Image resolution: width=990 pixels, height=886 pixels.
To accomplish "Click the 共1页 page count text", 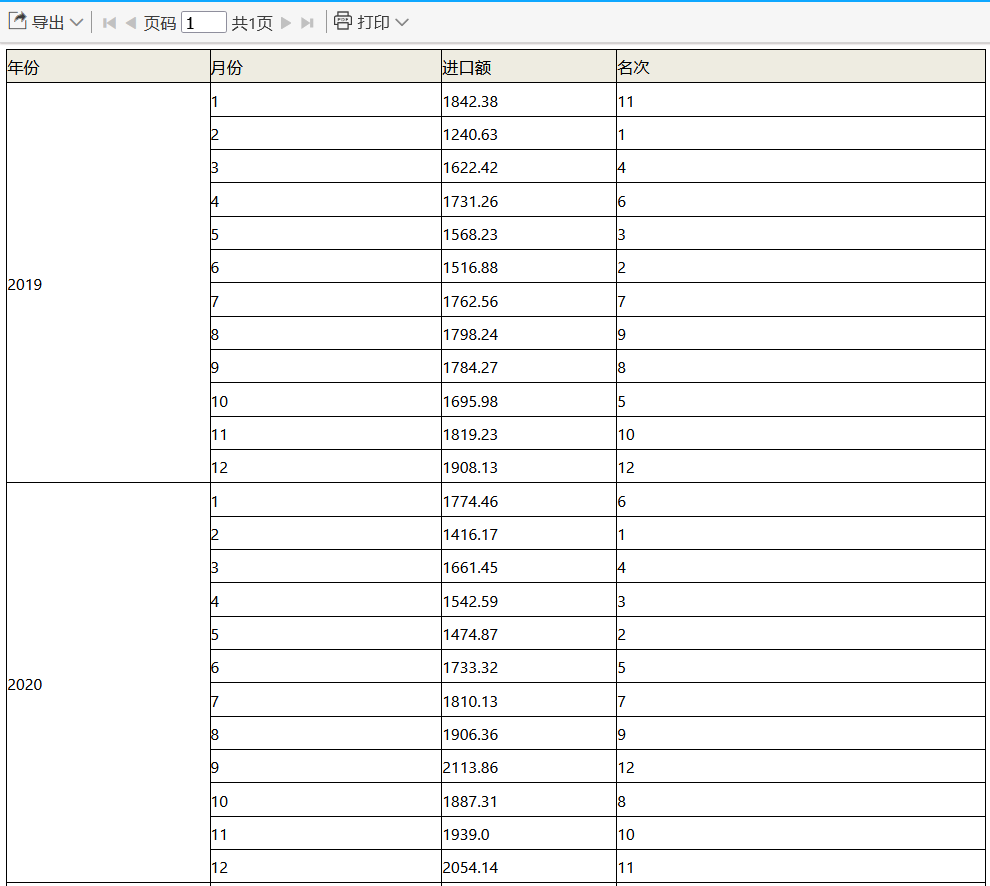I will point(252,23).
